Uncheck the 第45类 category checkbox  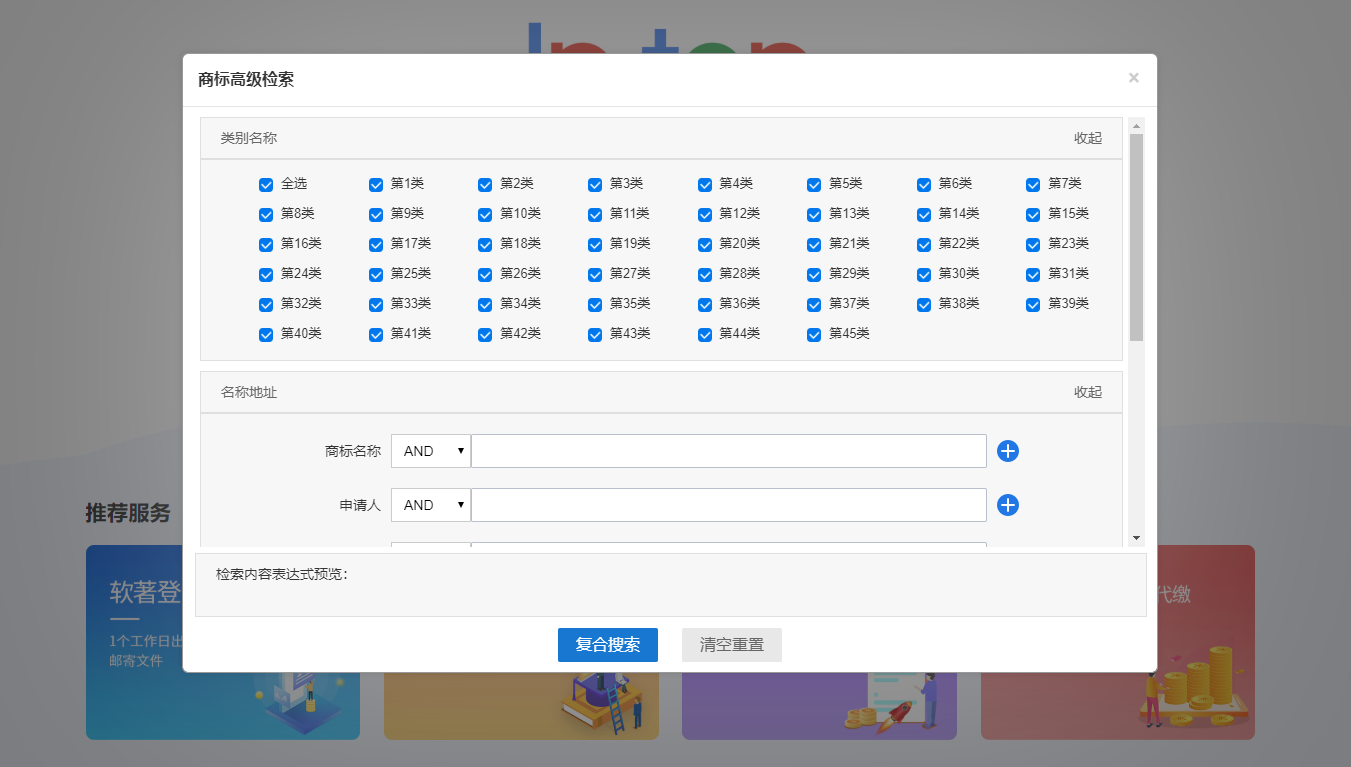[814, 335]
